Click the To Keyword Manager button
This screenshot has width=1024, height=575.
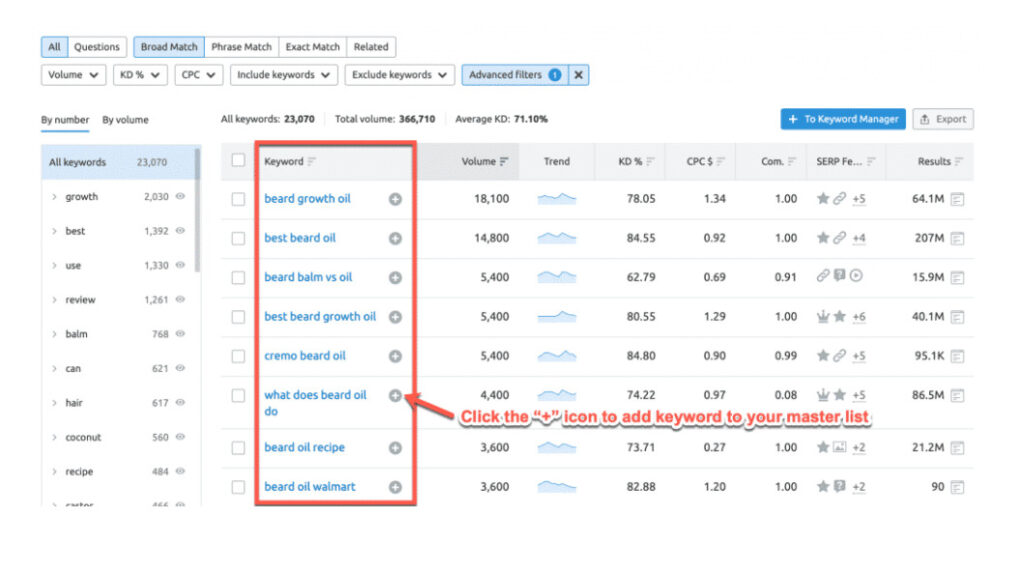tap(843, 119)
